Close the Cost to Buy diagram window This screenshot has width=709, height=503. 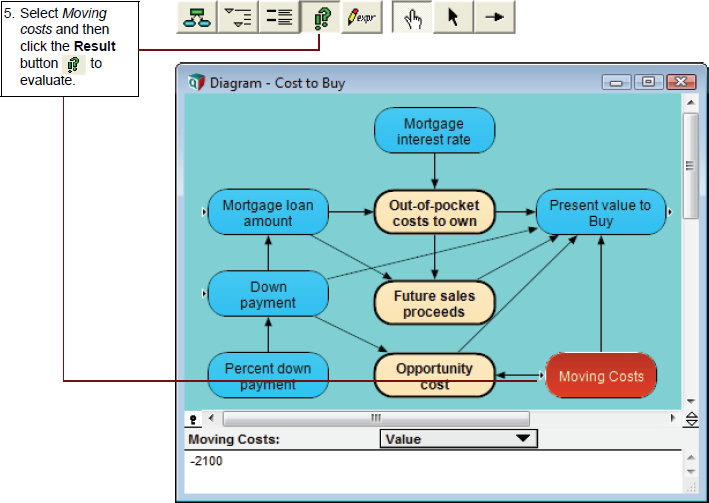pyautogui.click(x=681, y=82)
